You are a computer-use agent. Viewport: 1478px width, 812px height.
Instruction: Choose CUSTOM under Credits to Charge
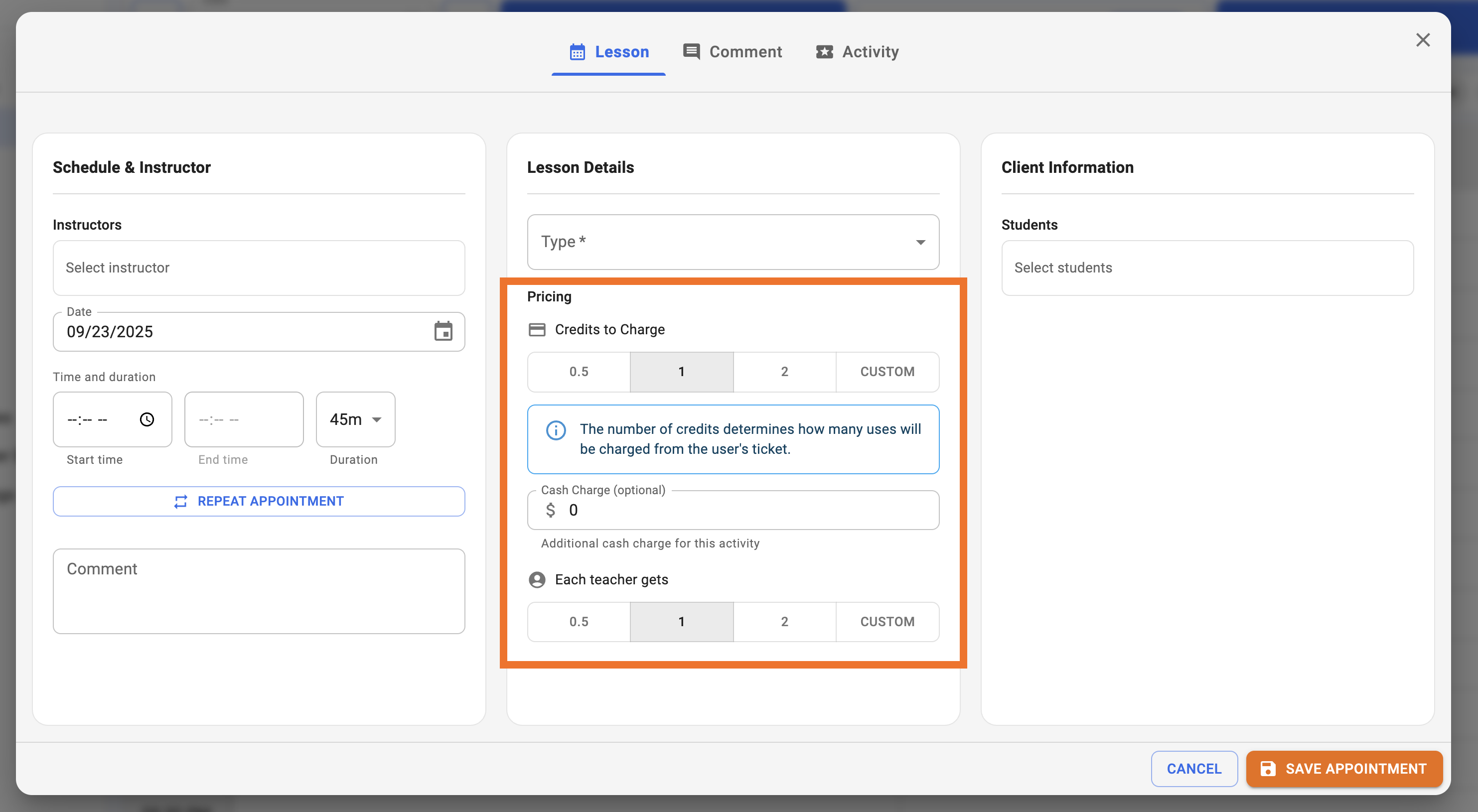[x=887, y=372]
